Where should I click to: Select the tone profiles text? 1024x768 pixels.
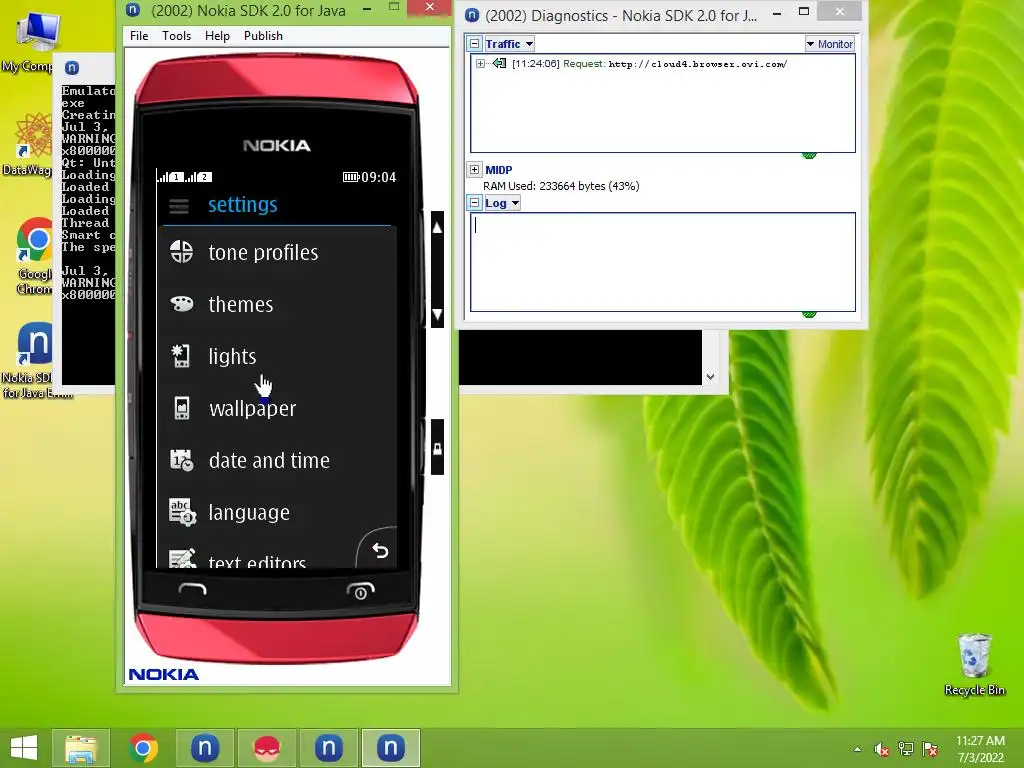coord(263,253)
